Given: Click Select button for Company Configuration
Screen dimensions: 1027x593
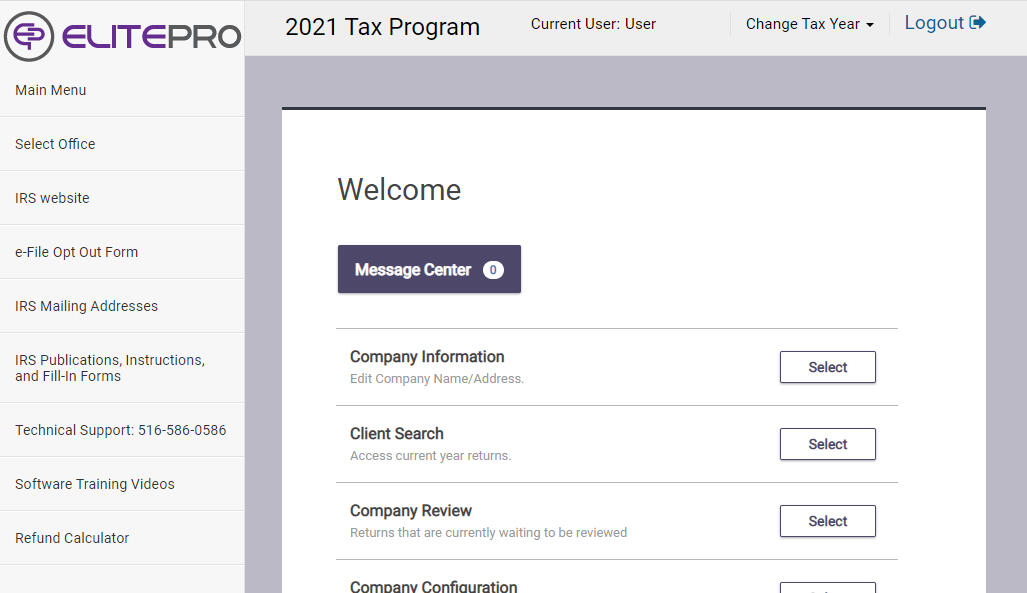Looking at the screenshot, I should pyautogui.click(x=827, y=588).
